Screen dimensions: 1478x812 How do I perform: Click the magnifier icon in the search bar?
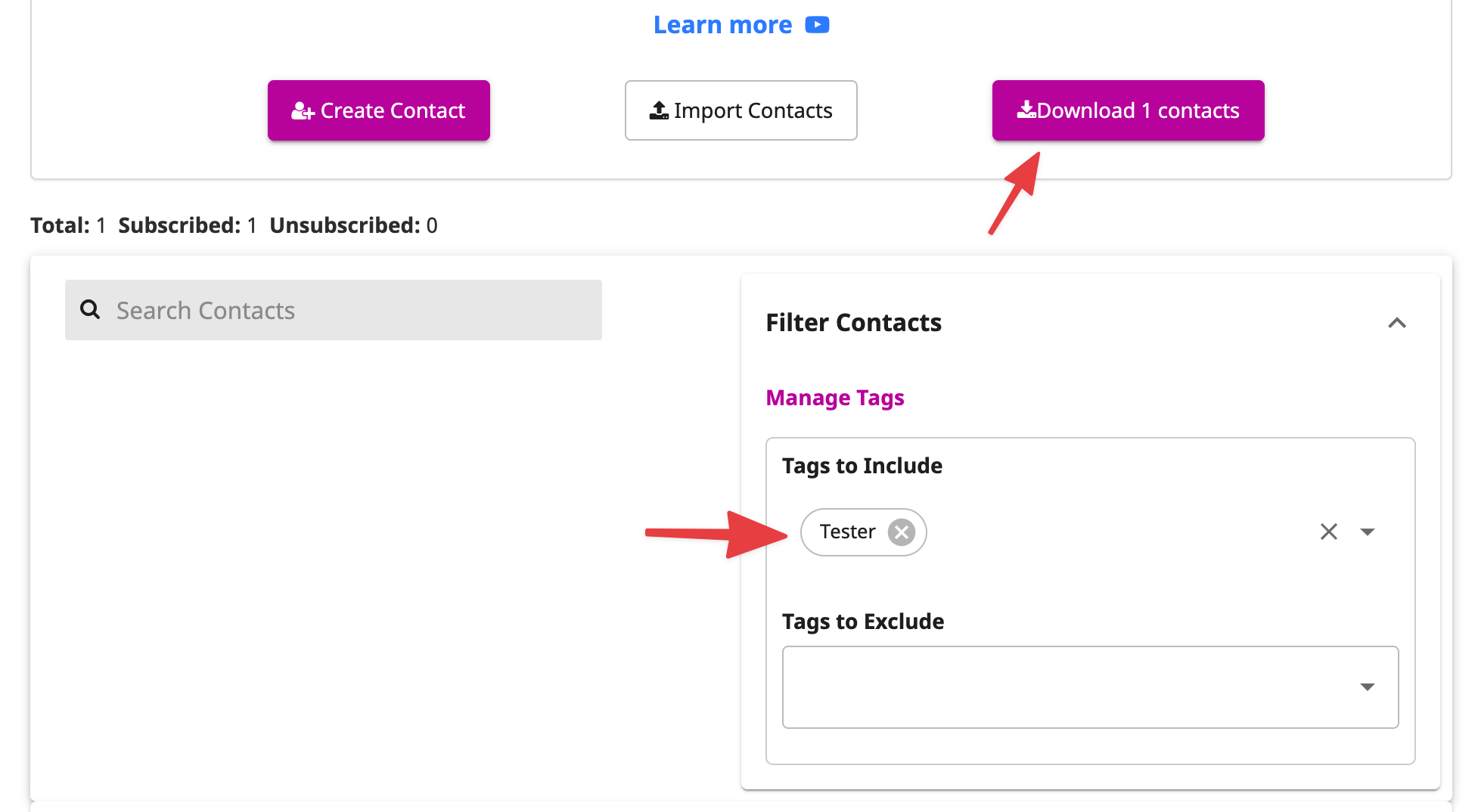pyautogui.click(x=90, y=309)
